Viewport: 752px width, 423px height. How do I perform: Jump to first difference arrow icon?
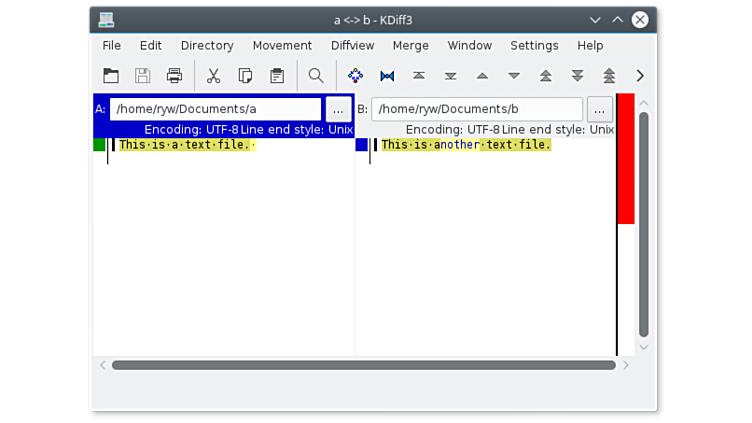pyautogui.click(x=419, y=76)
